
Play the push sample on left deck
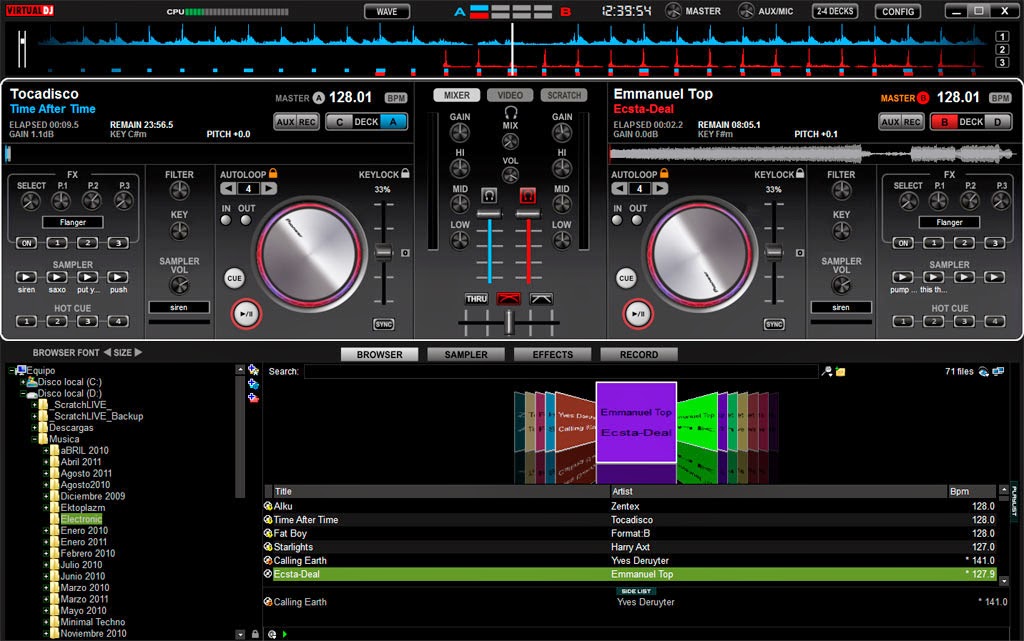(118, 277)
